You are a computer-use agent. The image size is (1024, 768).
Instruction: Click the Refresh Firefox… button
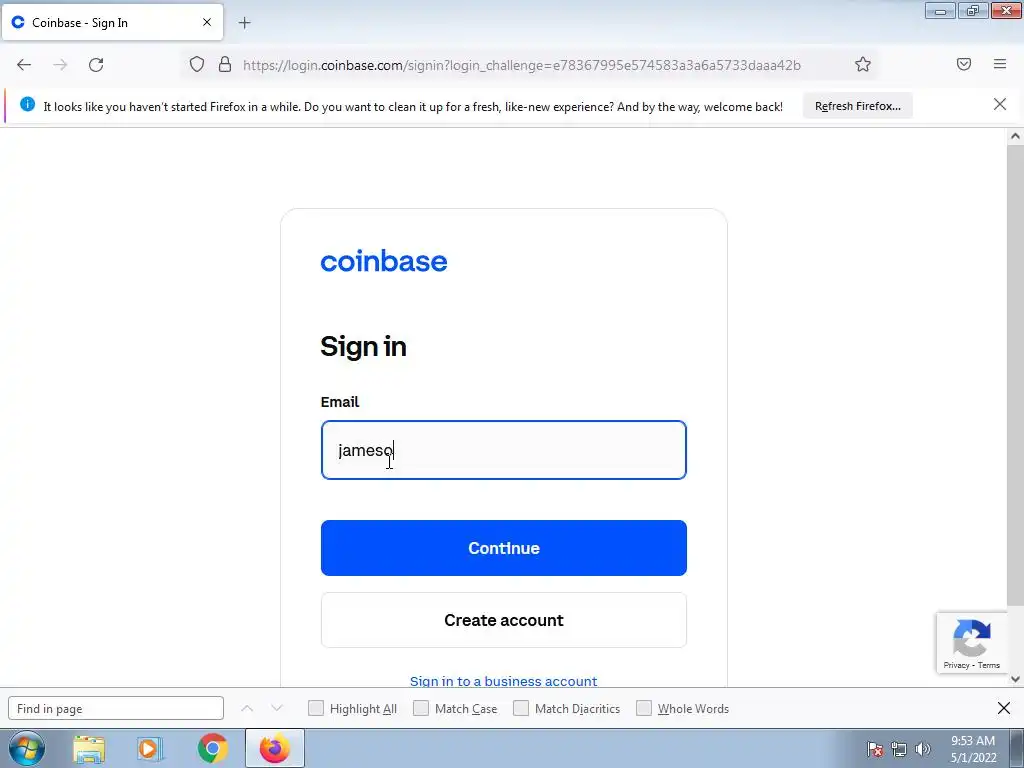(857, 106)
